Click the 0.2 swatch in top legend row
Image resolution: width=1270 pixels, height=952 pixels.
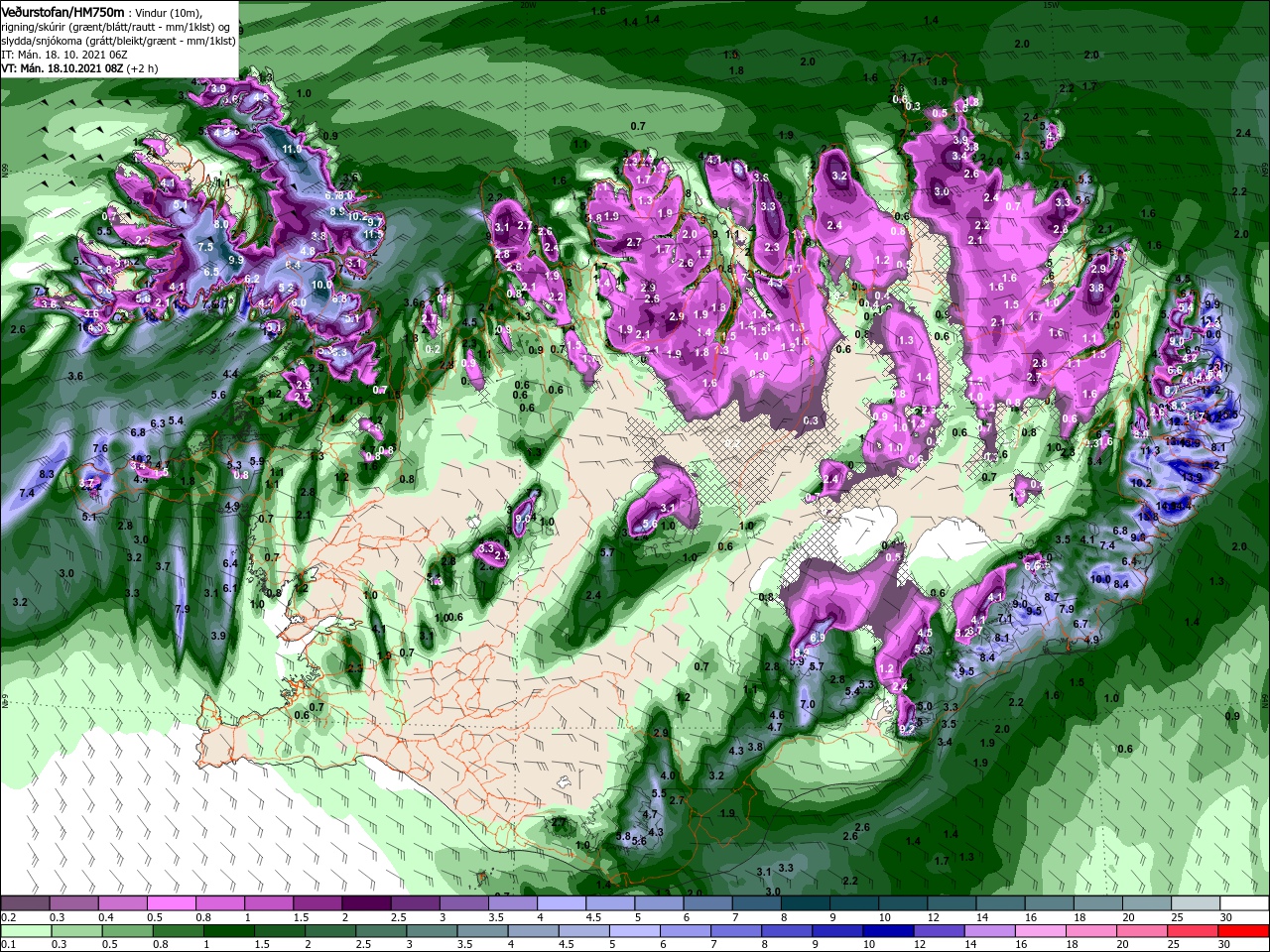(x=25, y=903)
